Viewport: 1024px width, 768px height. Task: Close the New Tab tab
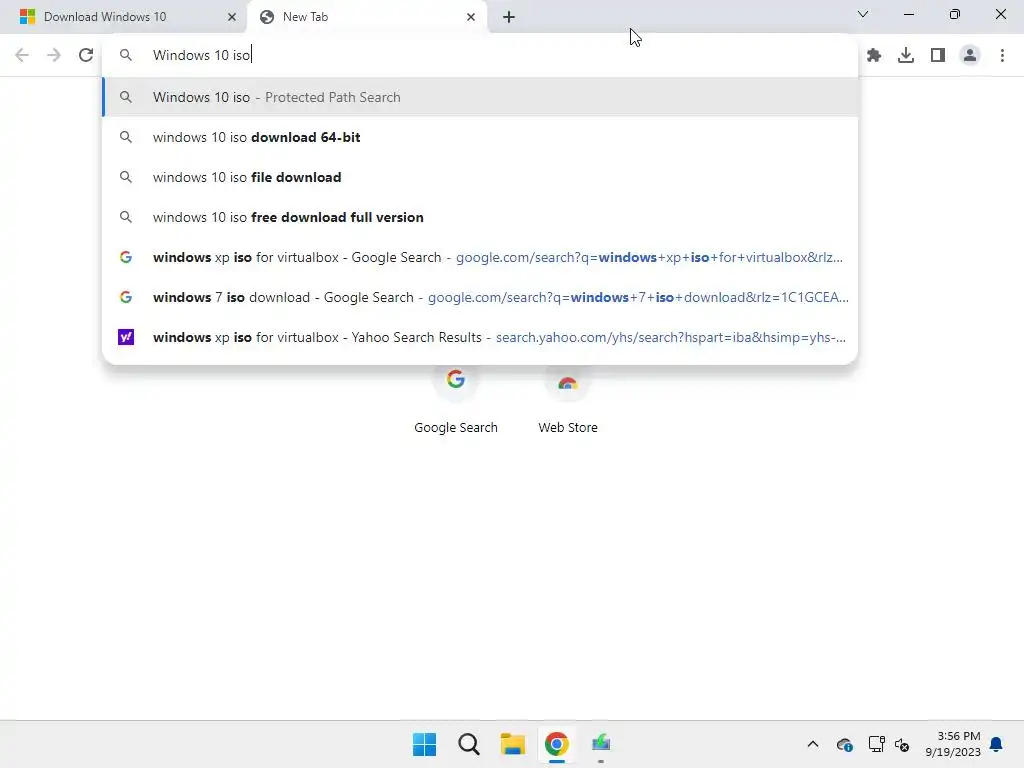471,17
